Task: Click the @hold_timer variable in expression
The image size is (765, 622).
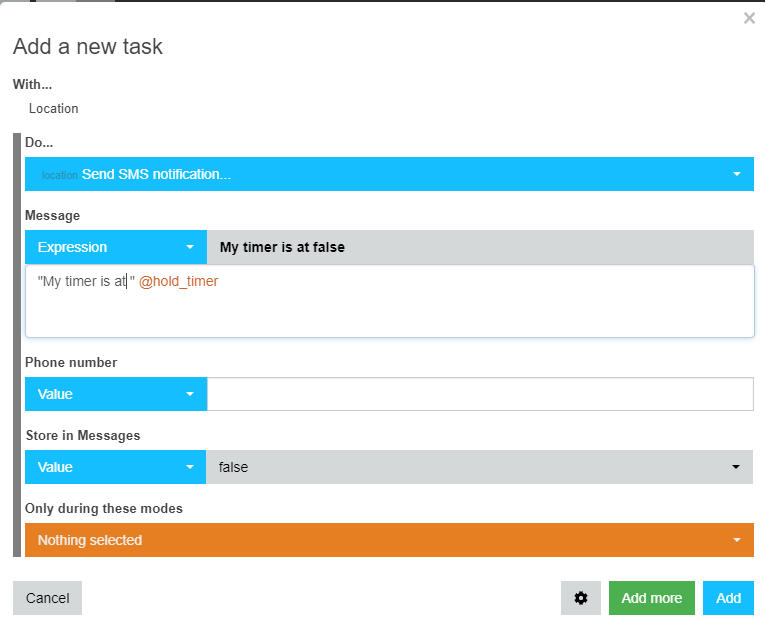Action: point(179,281)
